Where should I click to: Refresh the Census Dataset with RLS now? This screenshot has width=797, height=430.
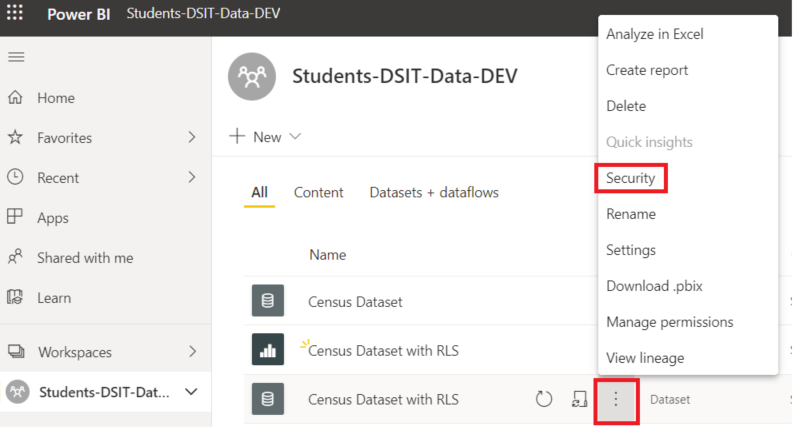pyautogui.click(x=544, y=399)
